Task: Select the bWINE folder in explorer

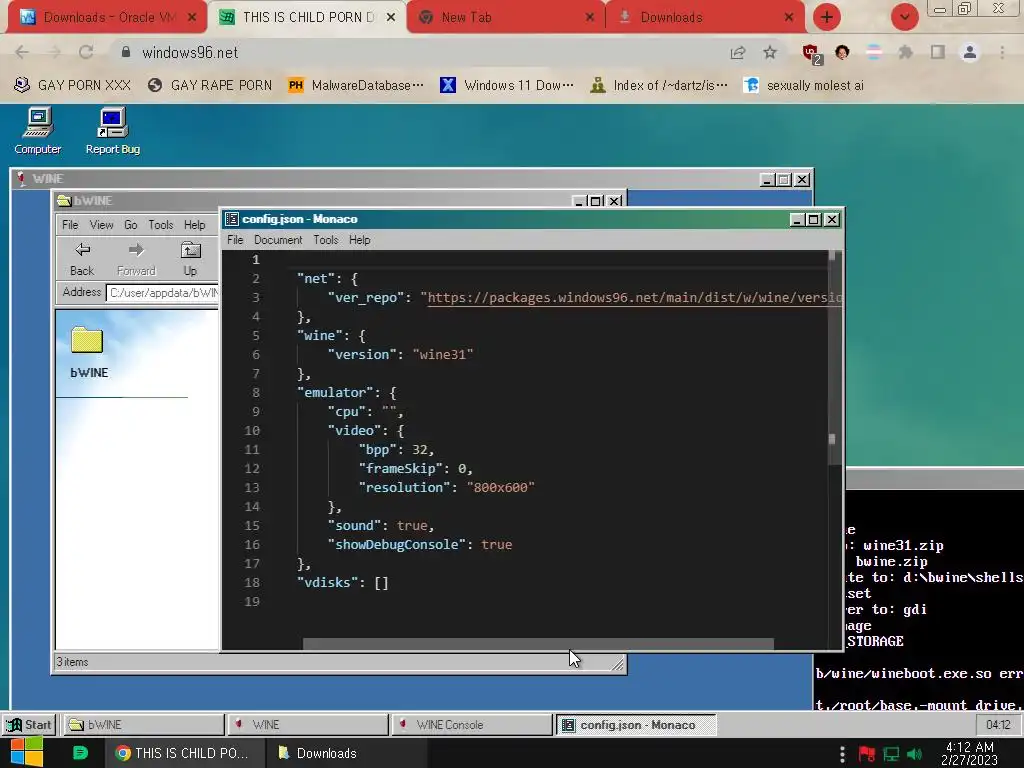Action: pyautogui.click(x=88, y=352)
